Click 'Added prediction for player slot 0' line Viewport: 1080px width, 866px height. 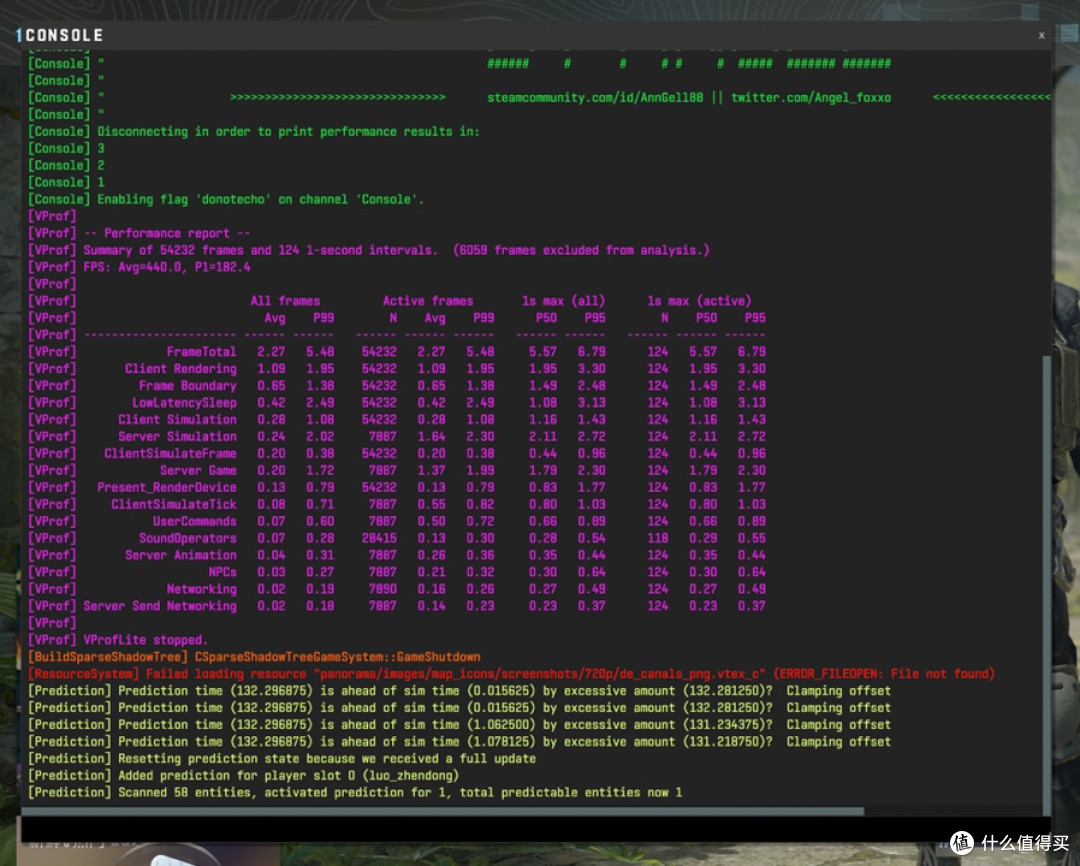pos(243,776)
